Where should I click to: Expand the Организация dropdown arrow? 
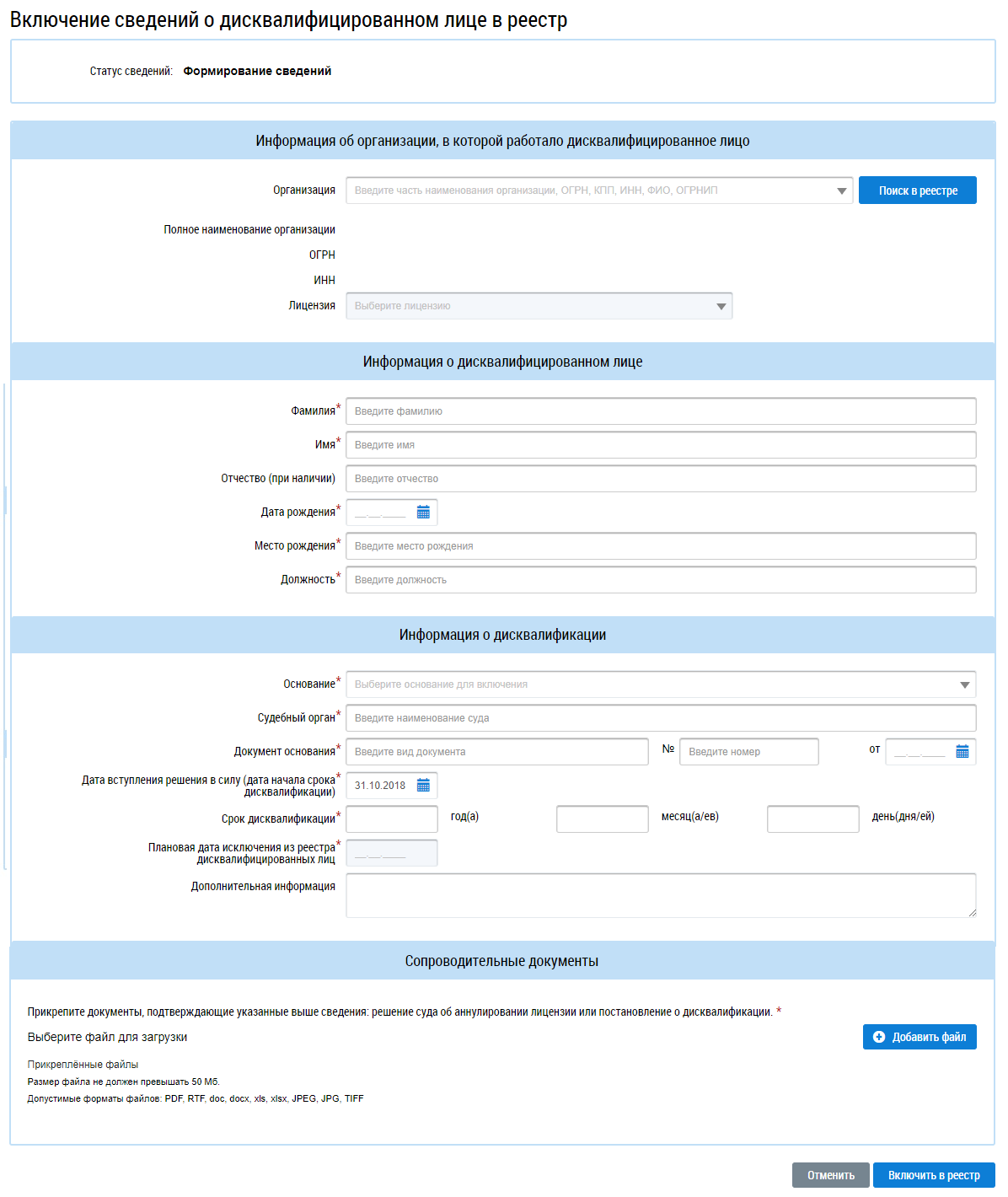pos(841,191)
